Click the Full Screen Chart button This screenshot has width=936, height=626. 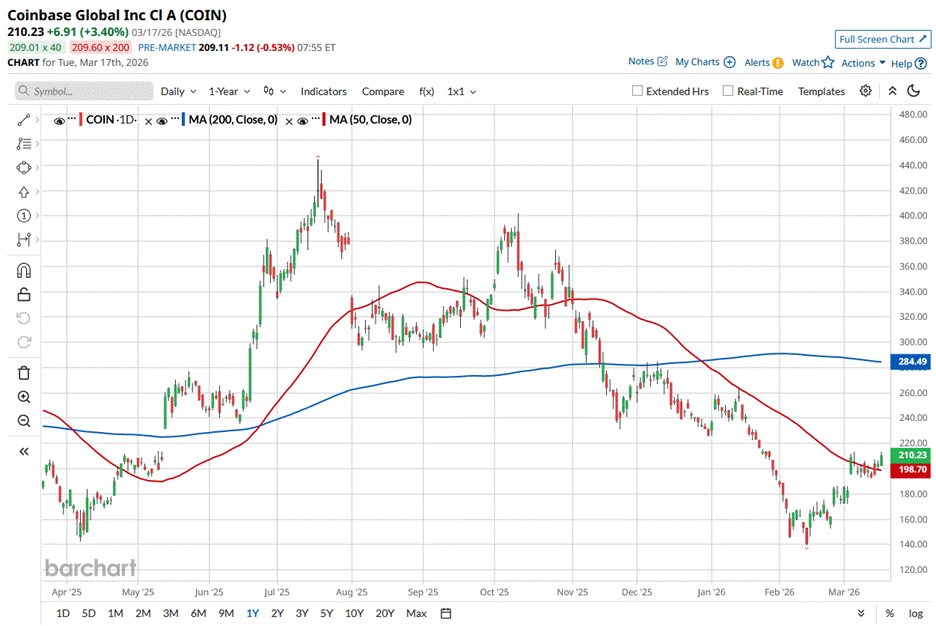pyautogui.click(x=883, y=39)
